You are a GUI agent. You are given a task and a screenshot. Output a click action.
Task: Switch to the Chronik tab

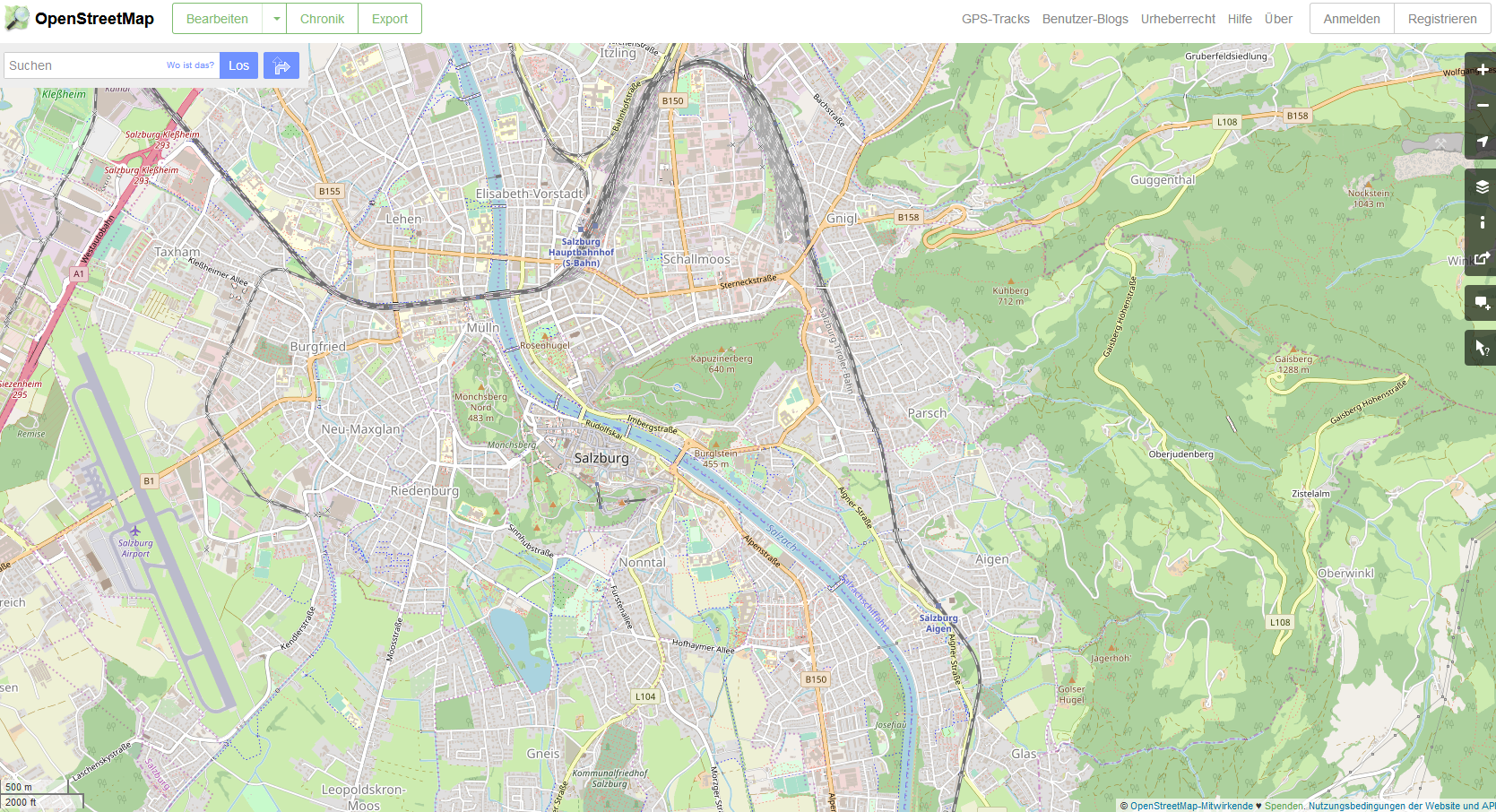(321, 18)
